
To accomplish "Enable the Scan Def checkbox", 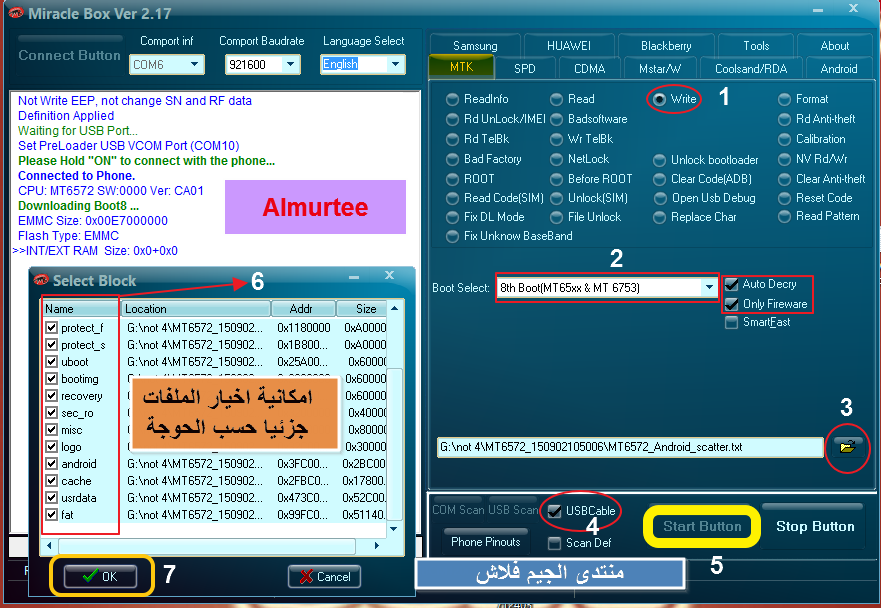I will pos(555,543).
